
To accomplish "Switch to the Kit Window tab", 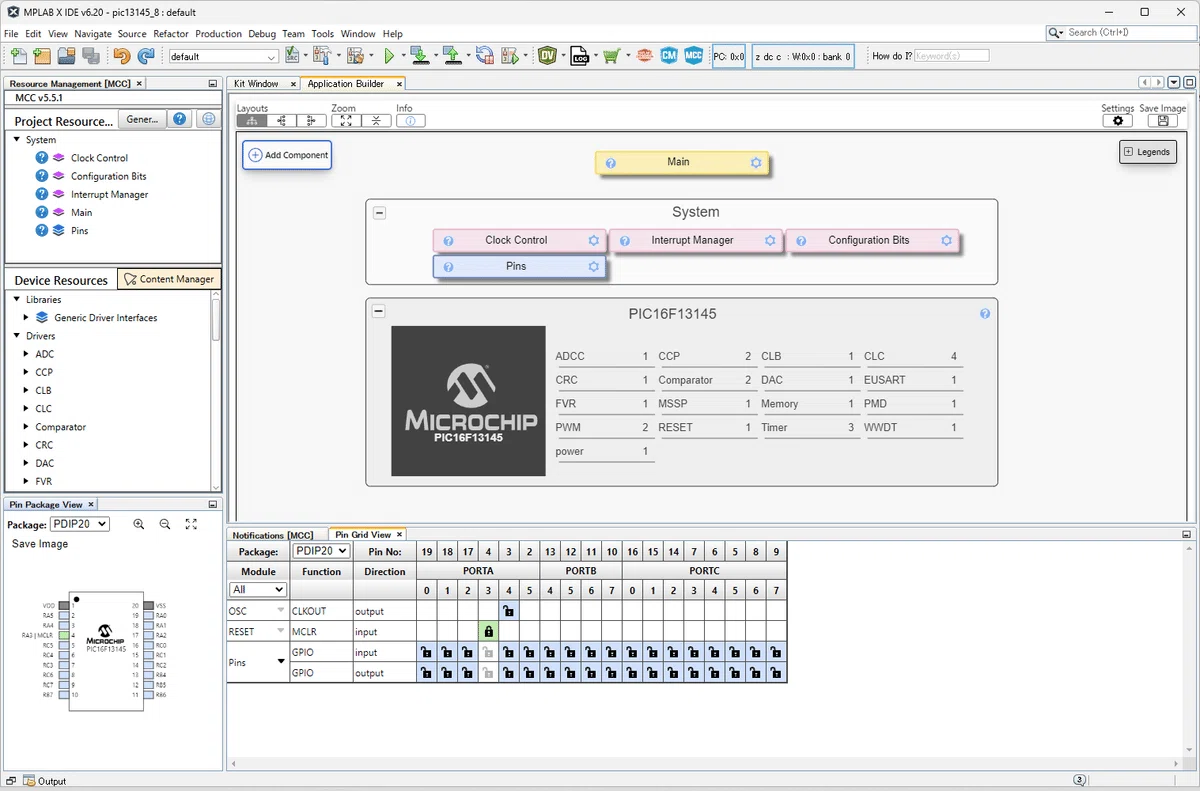I will coord(256,84).
